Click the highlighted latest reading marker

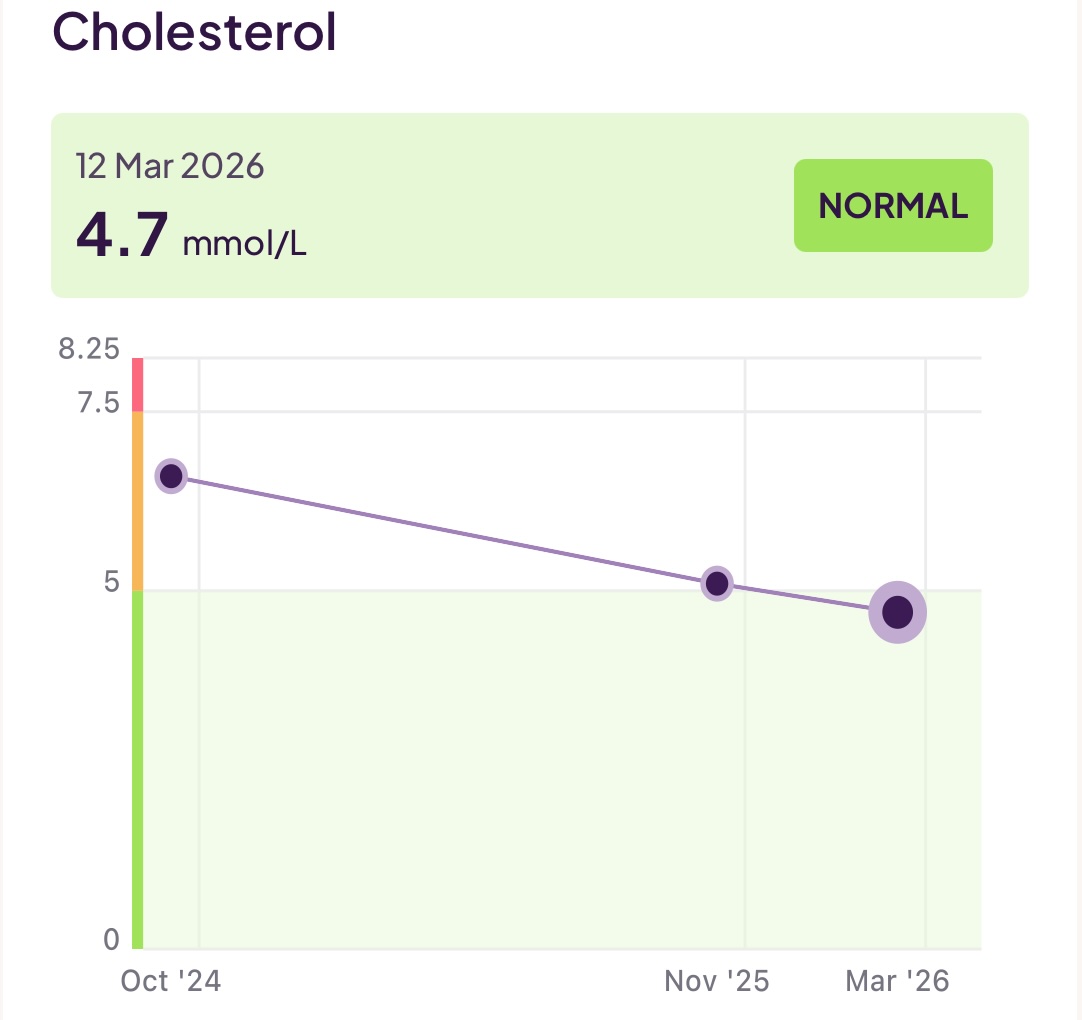click(898, 611)
